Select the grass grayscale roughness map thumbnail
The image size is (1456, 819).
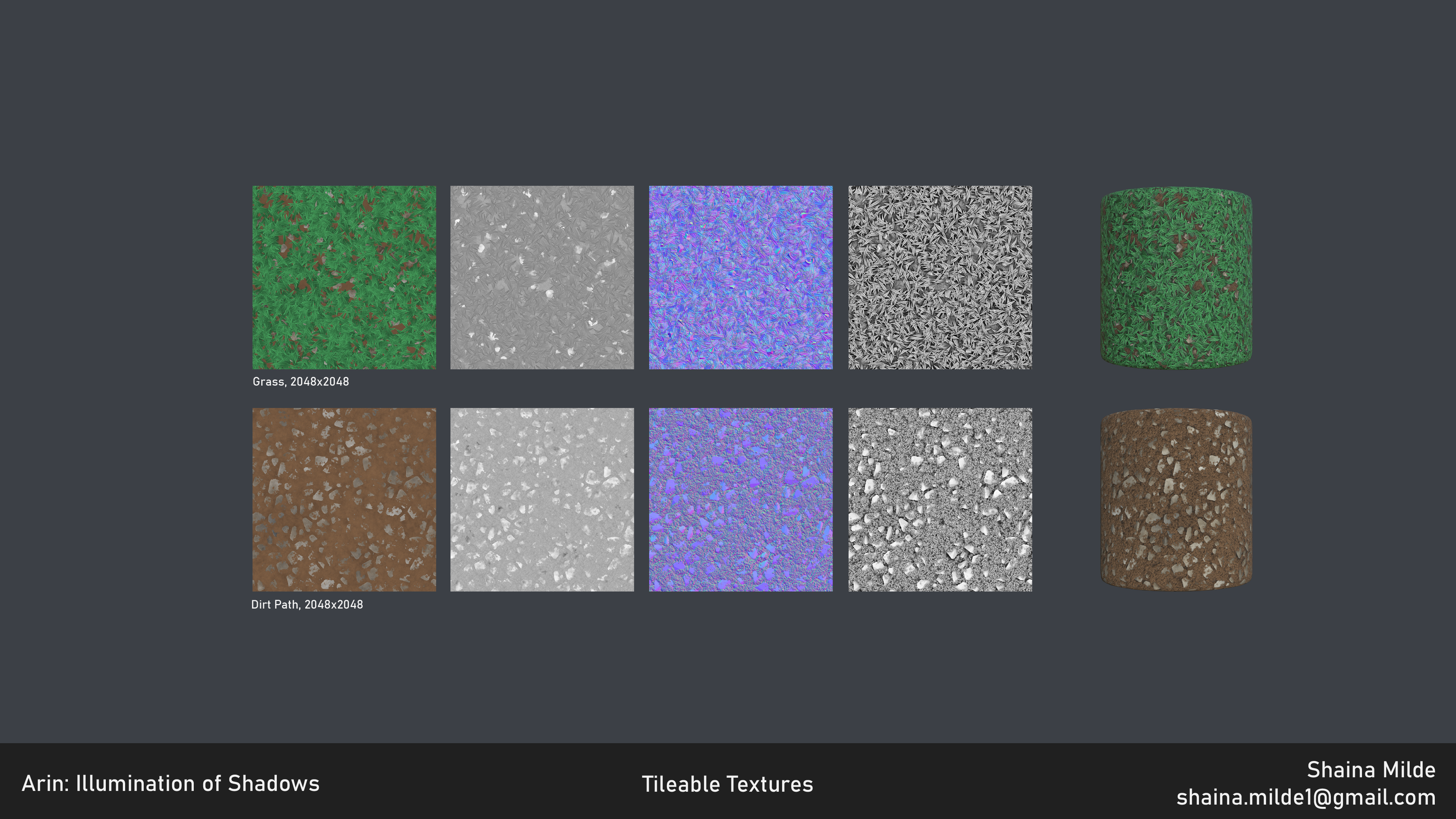coord(542,278)
